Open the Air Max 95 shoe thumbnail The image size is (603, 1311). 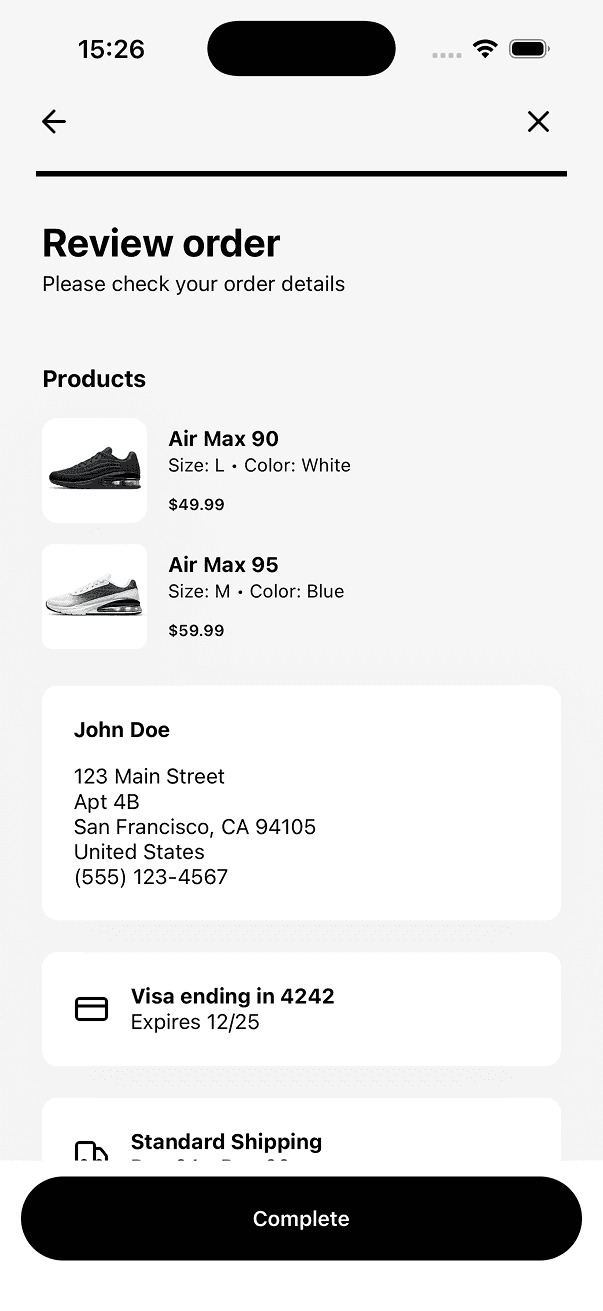pos(94,596)
